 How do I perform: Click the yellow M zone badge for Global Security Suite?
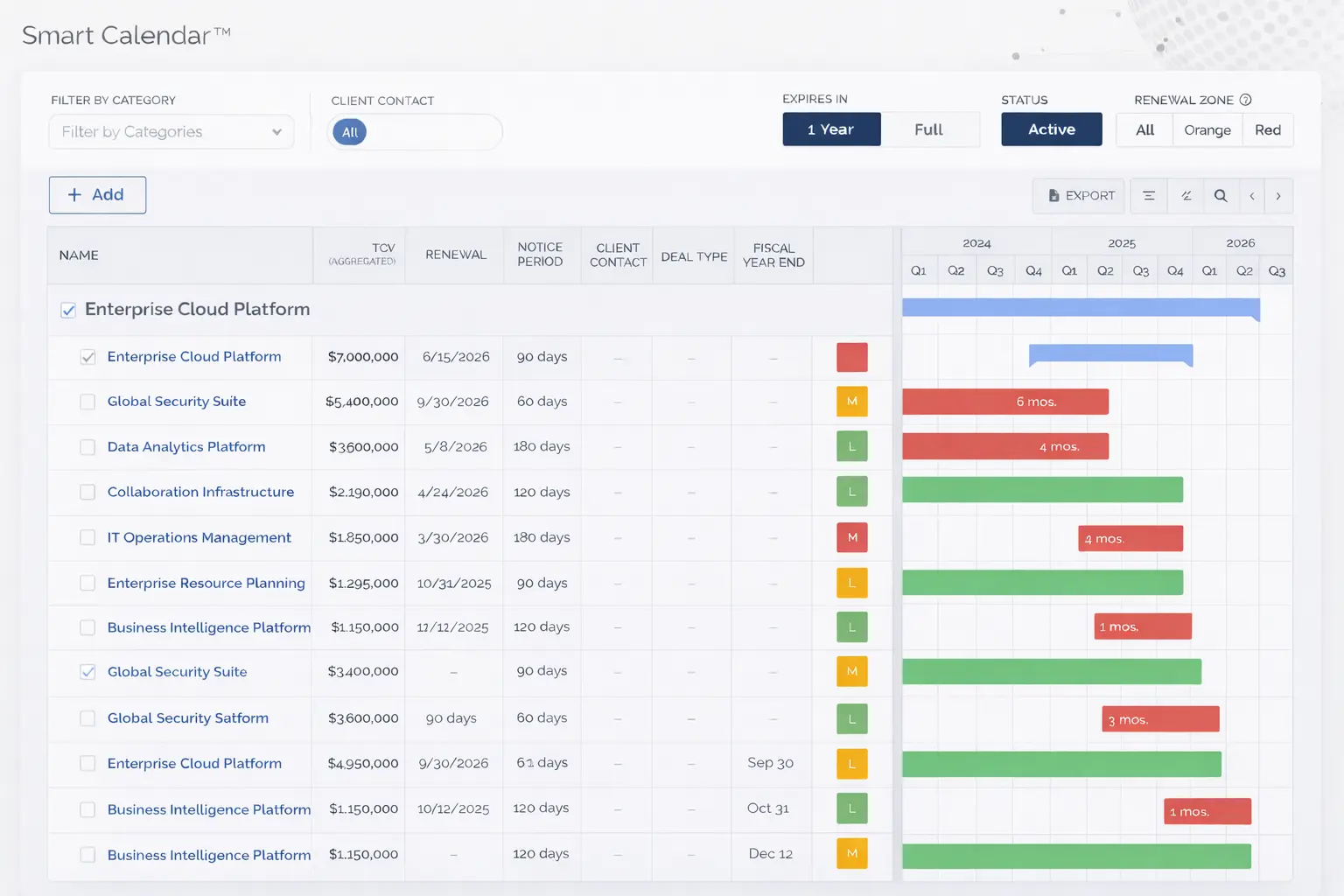tap(851, 402)
